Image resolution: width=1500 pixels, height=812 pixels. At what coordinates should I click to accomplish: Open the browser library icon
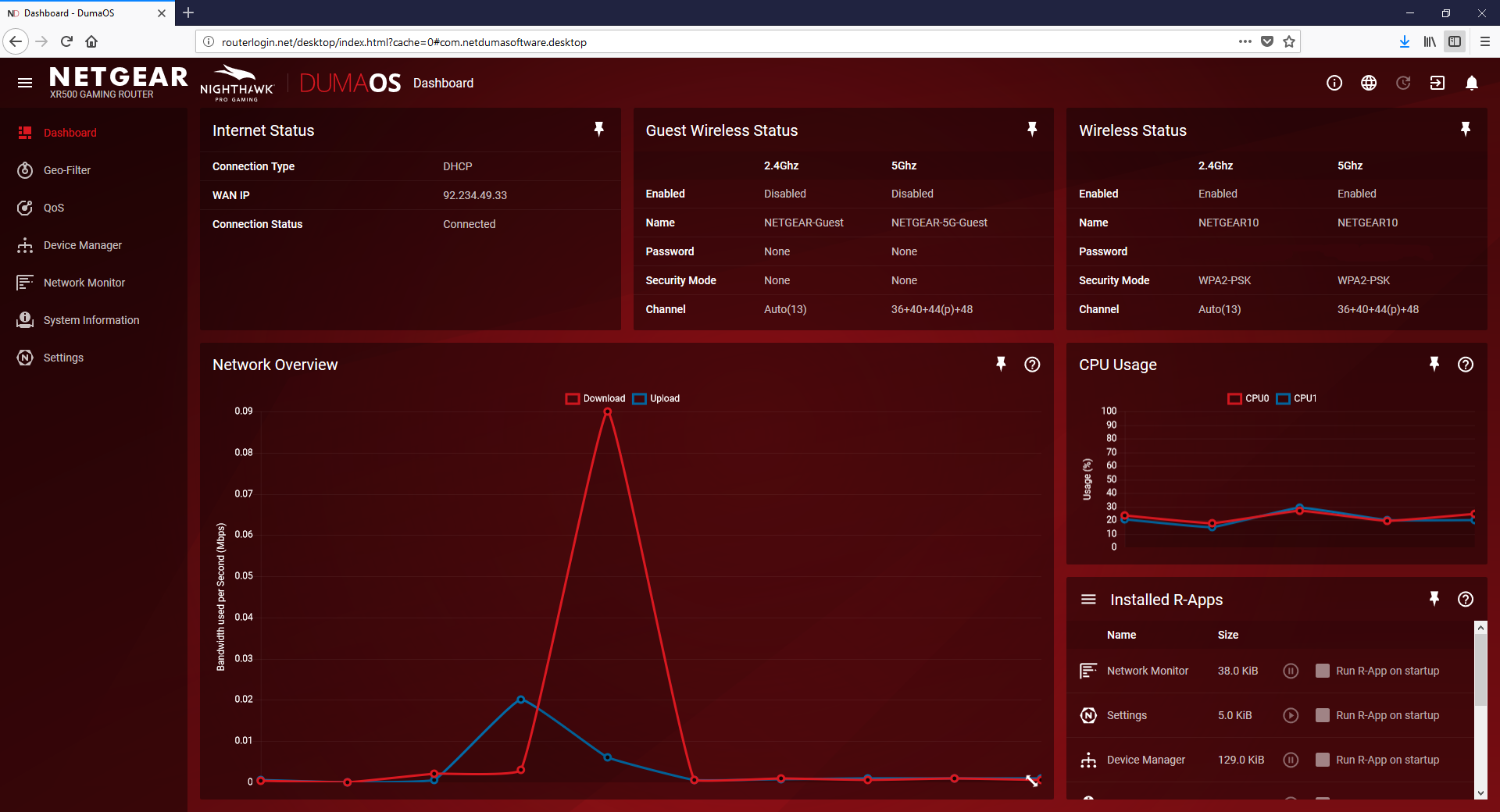tap(1430, 41)
